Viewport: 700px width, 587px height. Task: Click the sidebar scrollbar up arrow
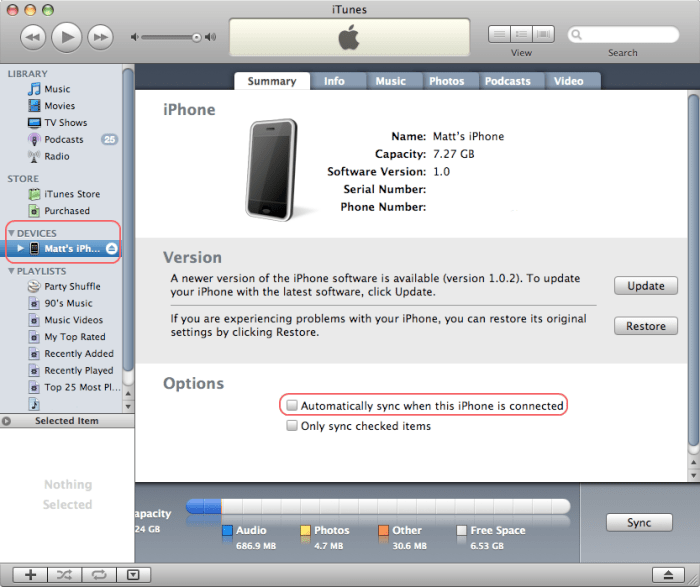click(x=128, y=393)
